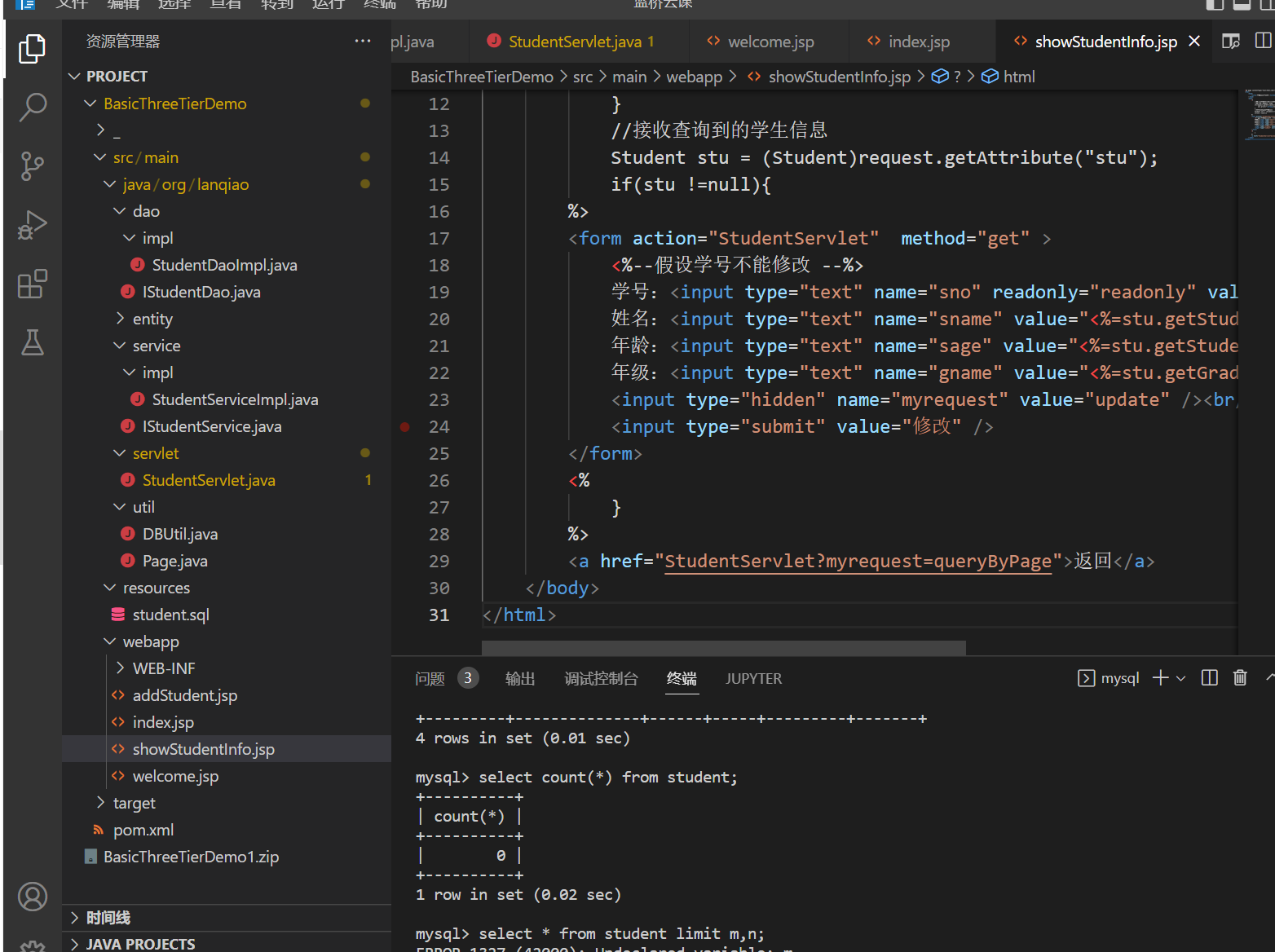Split the terminal panel
1275x952 pixels.
pos(1210,678)
